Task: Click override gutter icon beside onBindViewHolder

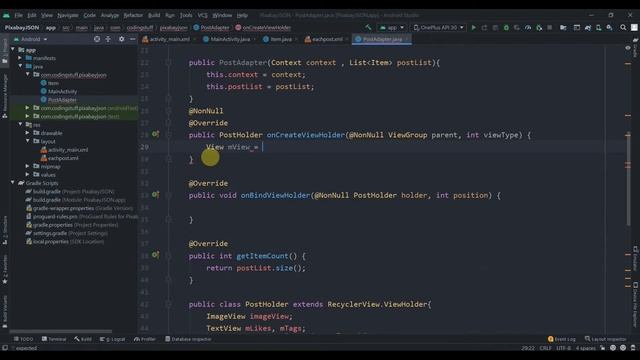Action: pyautogui.click(x=156, y=195)
